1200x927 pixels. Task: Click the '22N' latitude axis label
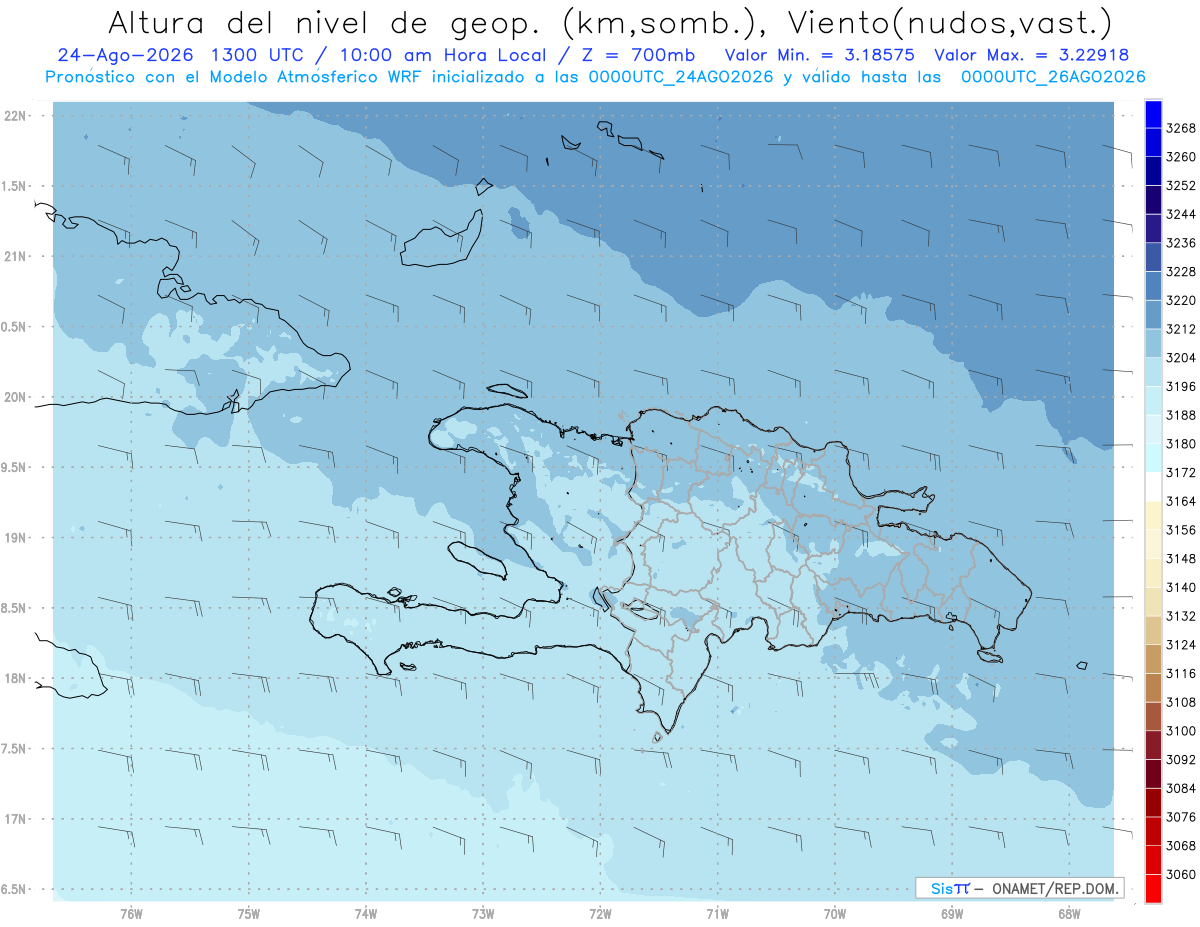point(16,115)
